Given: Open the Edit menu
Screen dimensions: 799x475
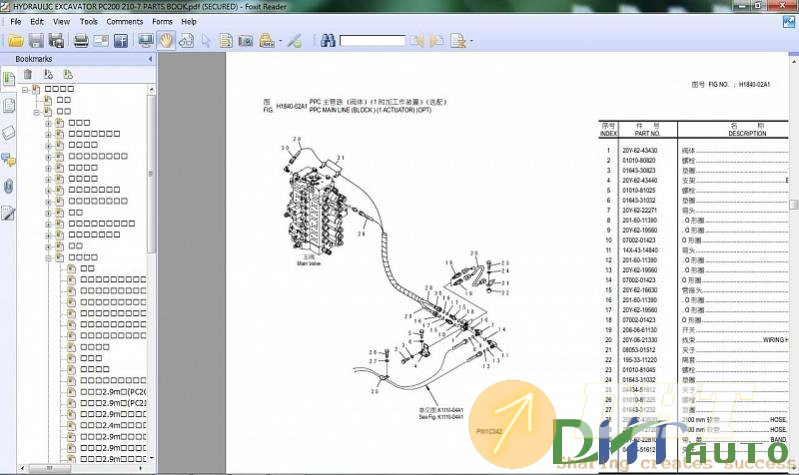Looking at the screenshot, I should click(37, 21).
